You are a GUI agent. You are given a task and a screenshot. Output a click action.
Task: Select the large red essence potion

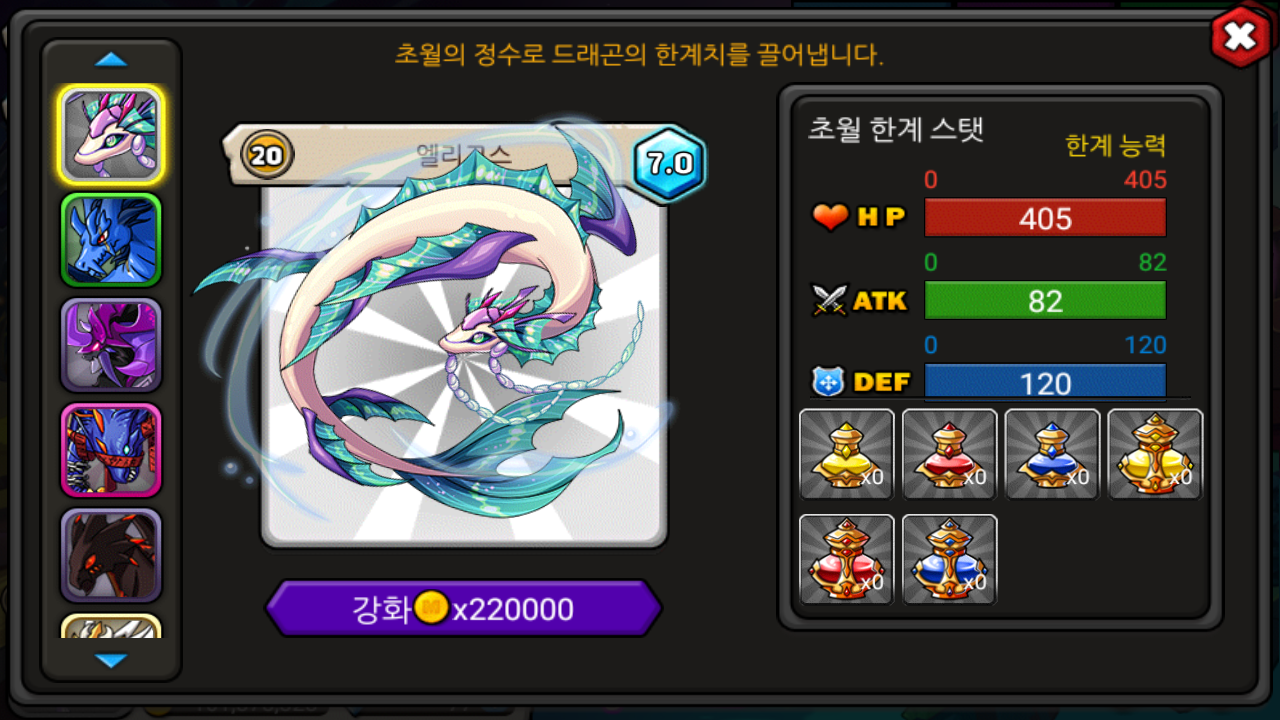846,559
